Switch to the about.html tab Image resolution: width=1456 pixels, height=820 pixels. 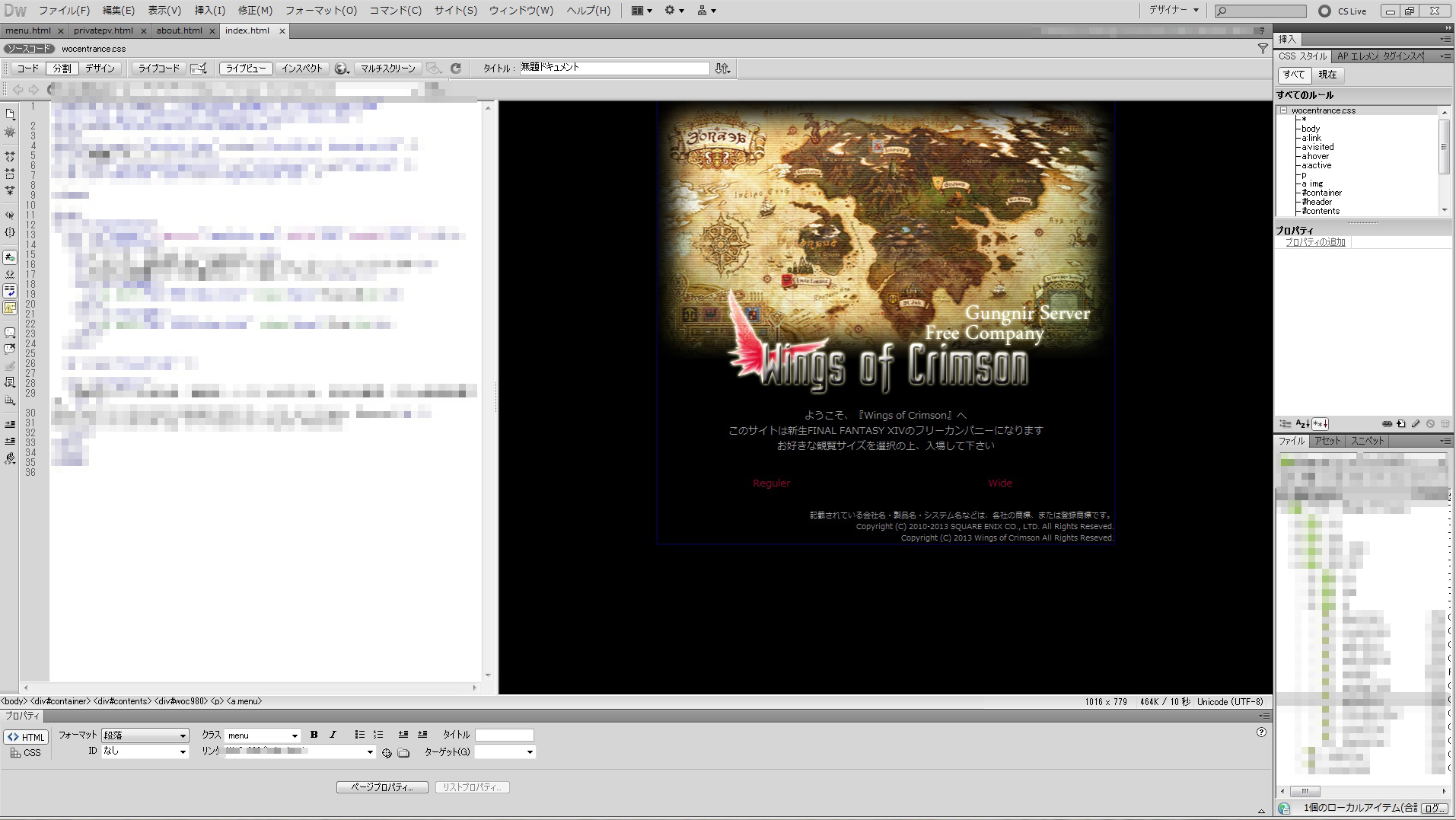(x=180, y=30)
